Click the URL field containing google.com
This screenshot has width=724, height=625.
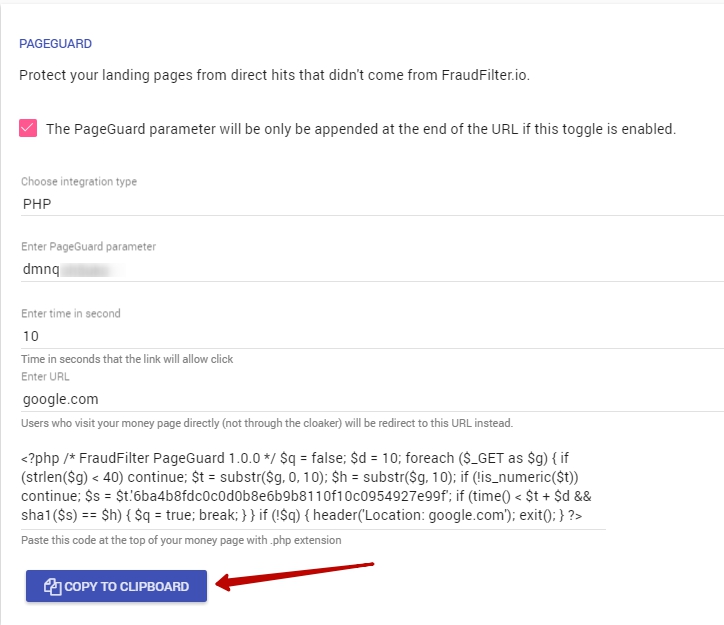point(370,398)
